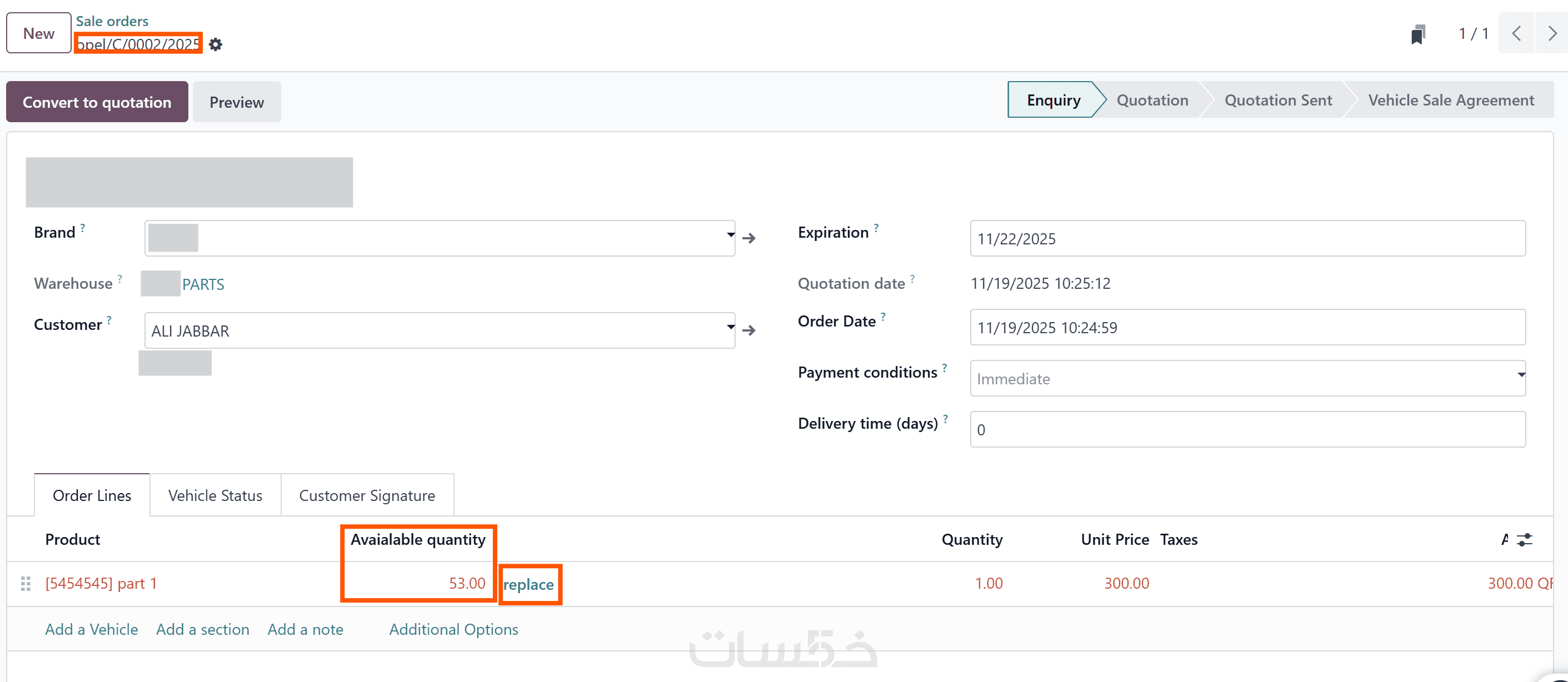Open column settings sliders icon in table

1524,540
